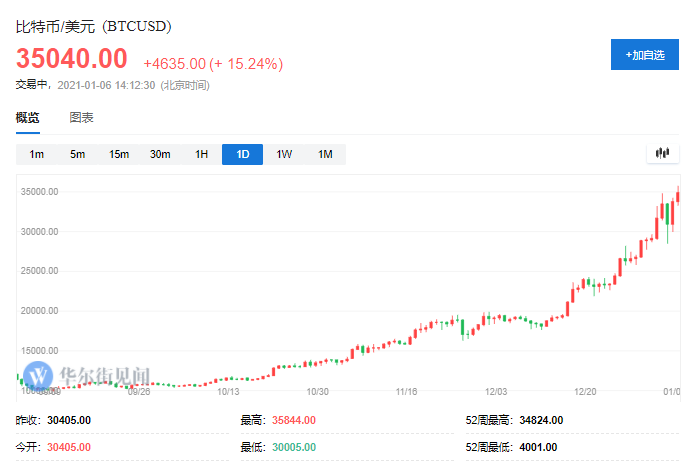Click the 15000.00 y-axis label

click(x=39, y=351)
